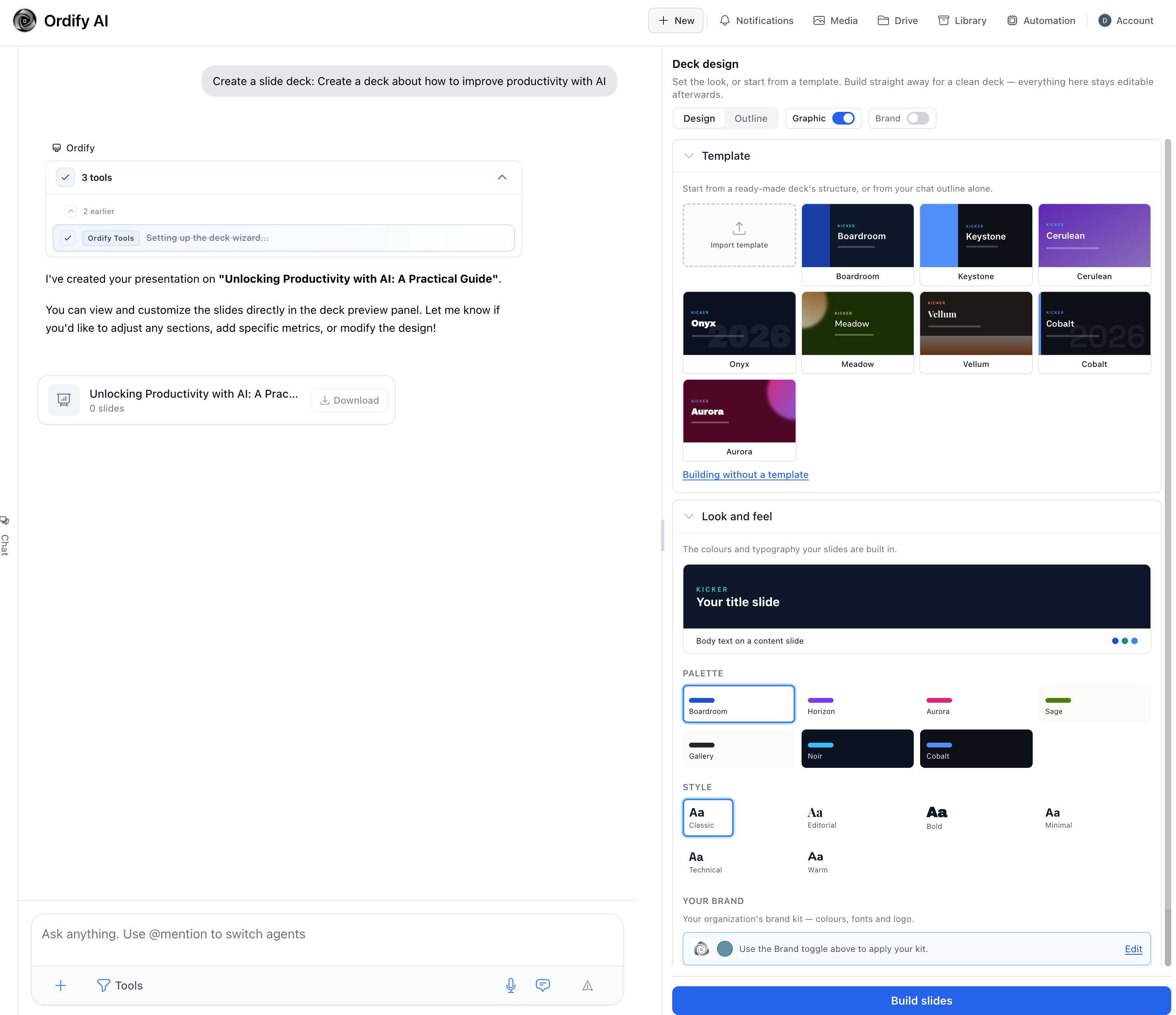Screen dimensions: 1176x1015
Task: Open Building without a template link
Action: (x=745, y=475)
